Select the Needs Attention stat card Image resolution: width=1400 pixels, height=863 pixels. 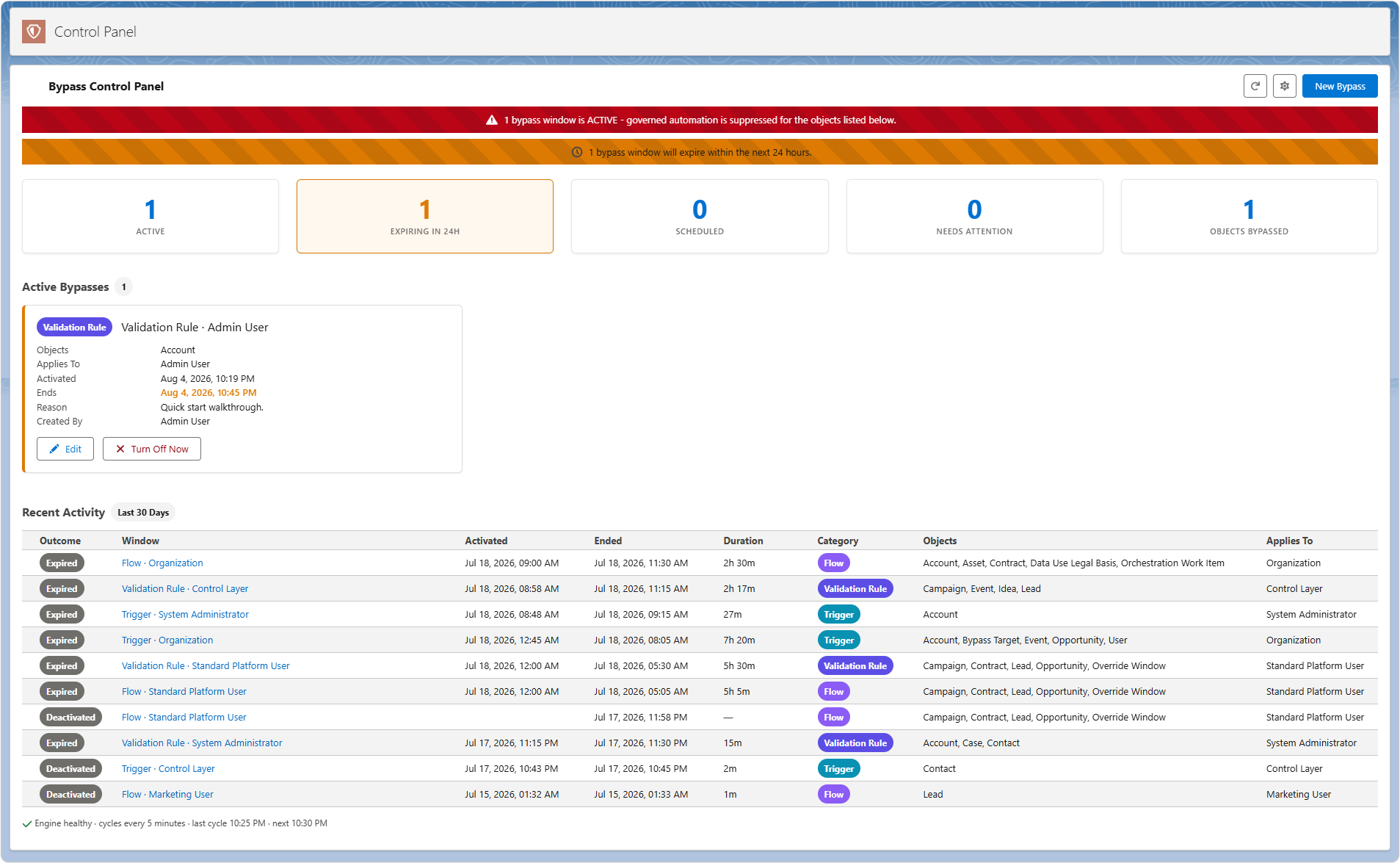(974, 217)
